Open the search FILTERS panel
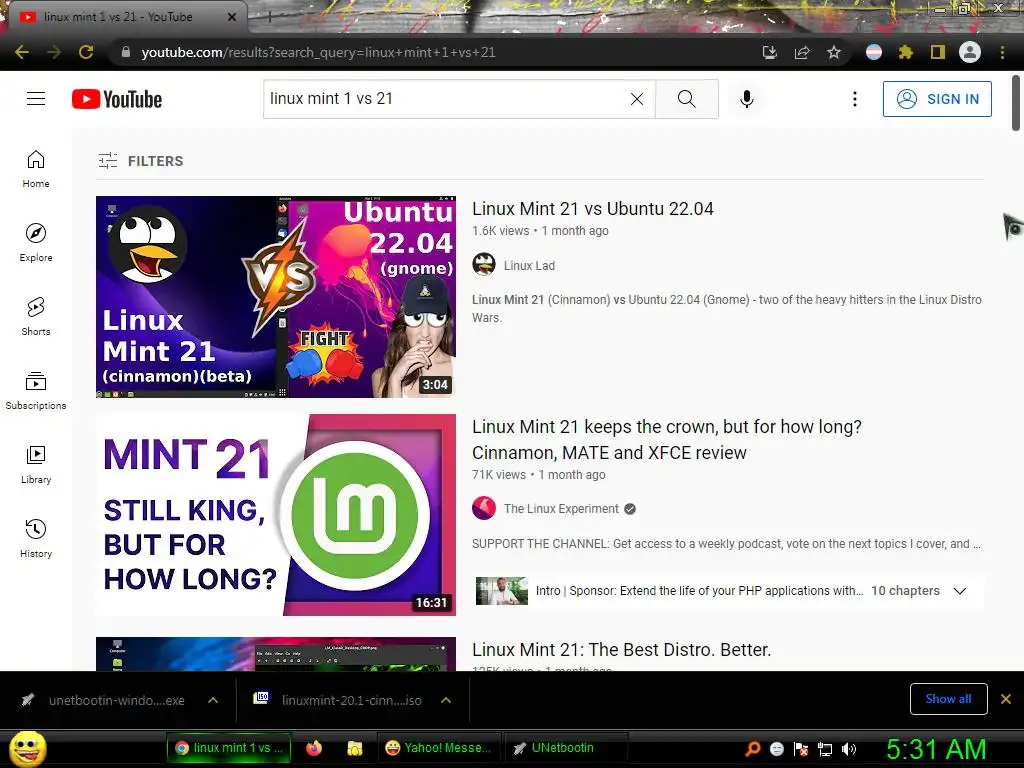 140,161
